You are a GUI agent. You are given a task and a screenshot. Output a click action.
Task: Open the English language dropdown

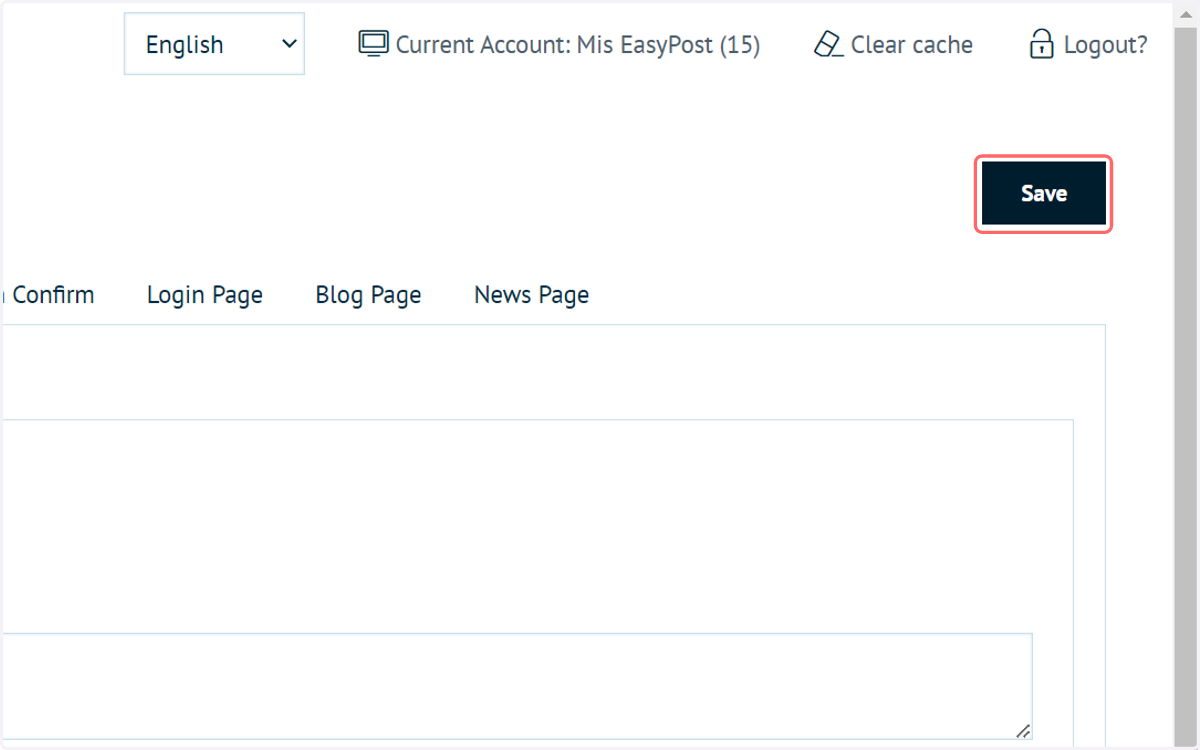pyautogui.click(x=214, y=44)
